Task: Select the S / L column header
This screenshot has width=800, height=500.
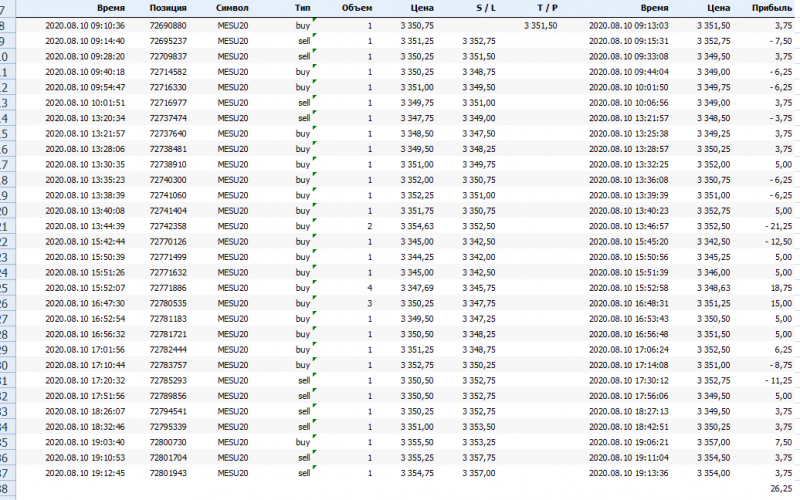Action: [486, 8]
